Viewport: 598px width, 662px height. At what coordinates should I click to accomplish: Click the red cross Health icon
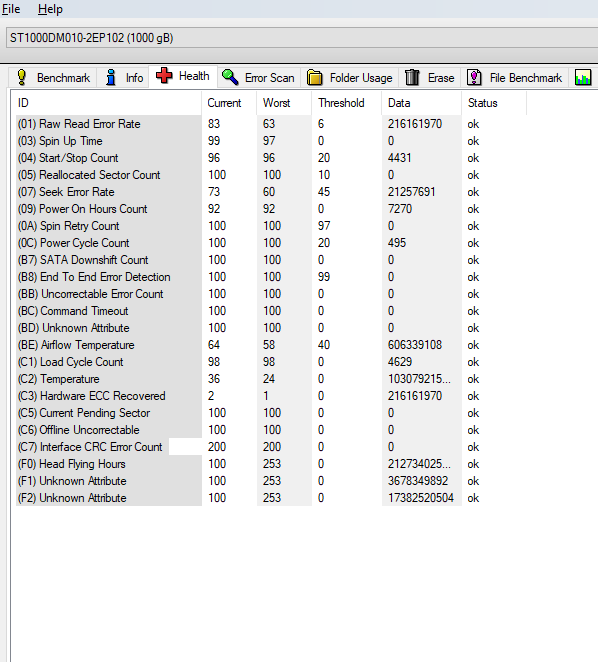tap(164, 76)
